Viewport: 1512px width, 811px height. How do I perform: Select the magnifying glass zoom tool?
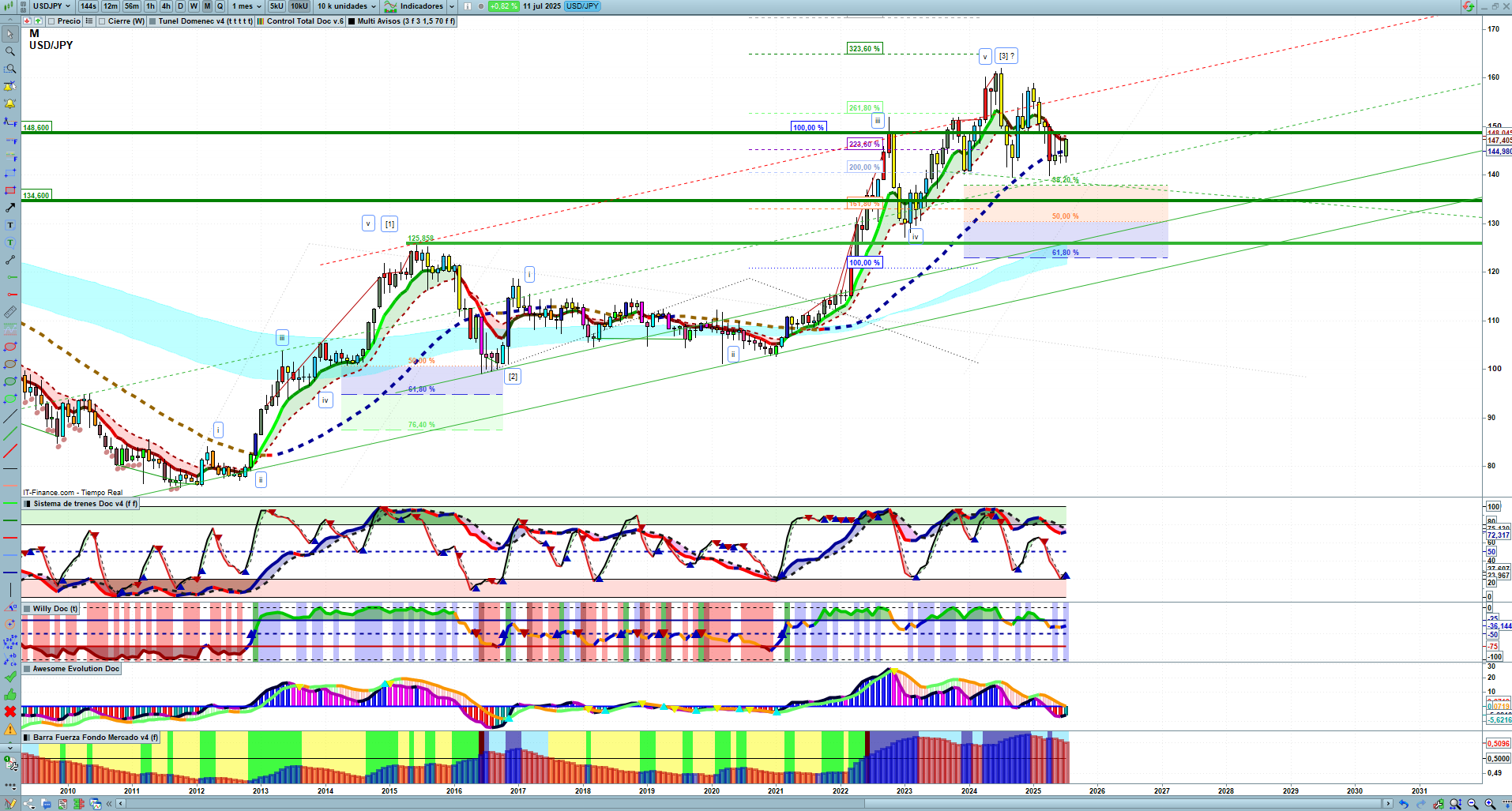pyautogui.click(x=10, y=51)
